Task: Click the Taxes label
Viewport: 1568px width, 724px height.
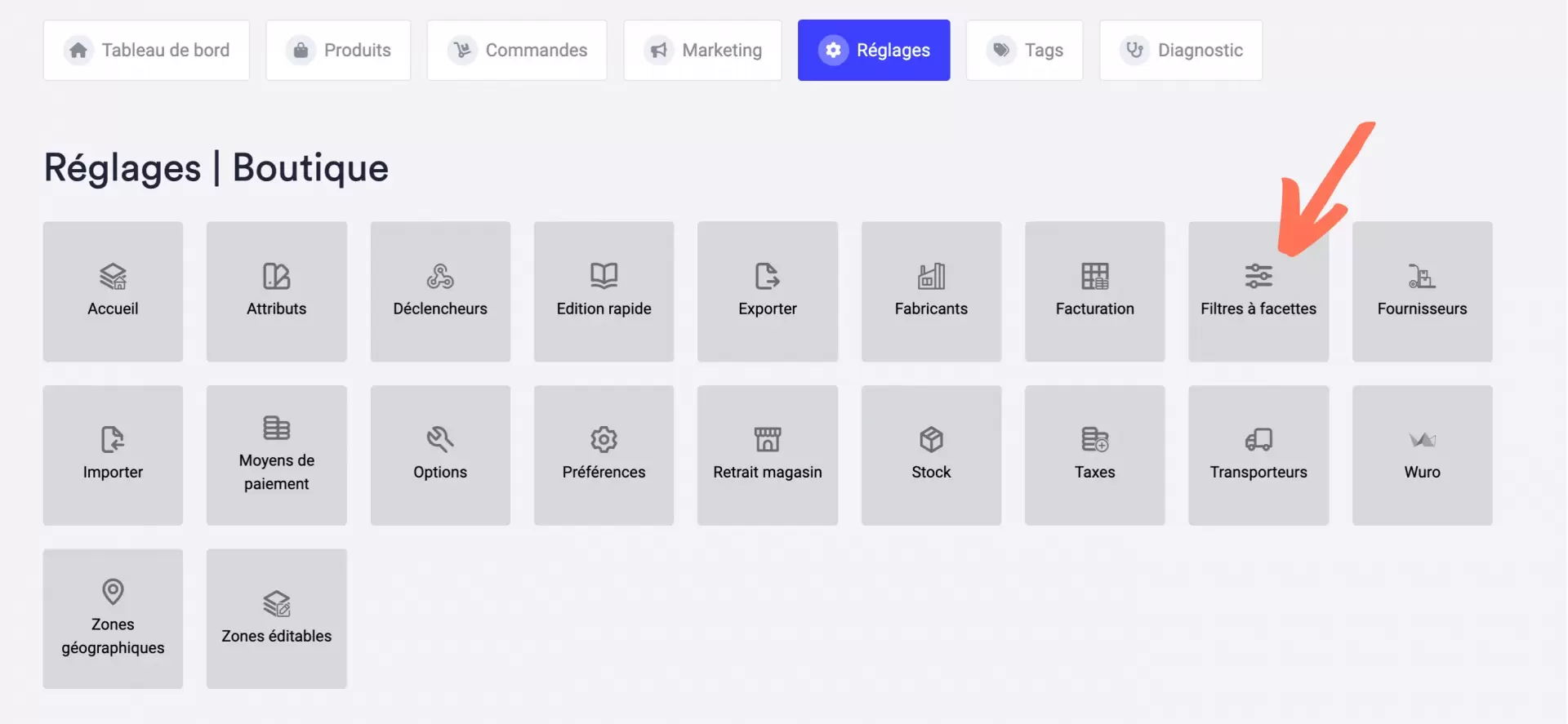Action: pos(1095,472)
